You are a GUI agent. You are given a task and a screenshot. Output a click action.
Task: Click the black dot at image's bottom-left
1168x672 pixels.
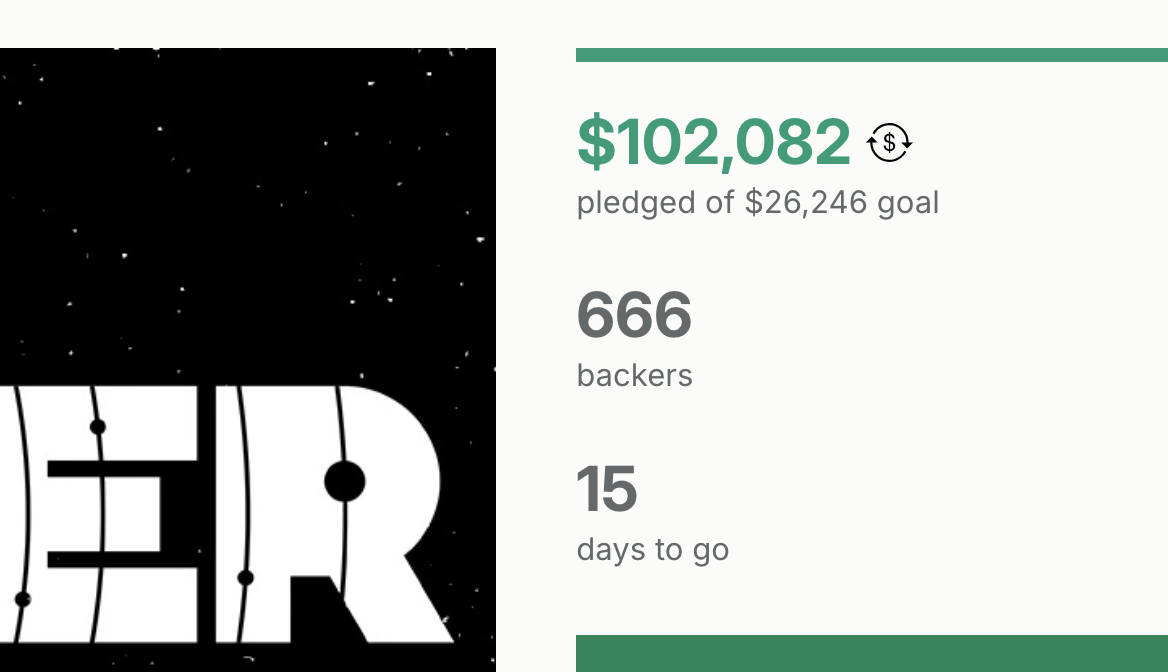coord(22,599)
